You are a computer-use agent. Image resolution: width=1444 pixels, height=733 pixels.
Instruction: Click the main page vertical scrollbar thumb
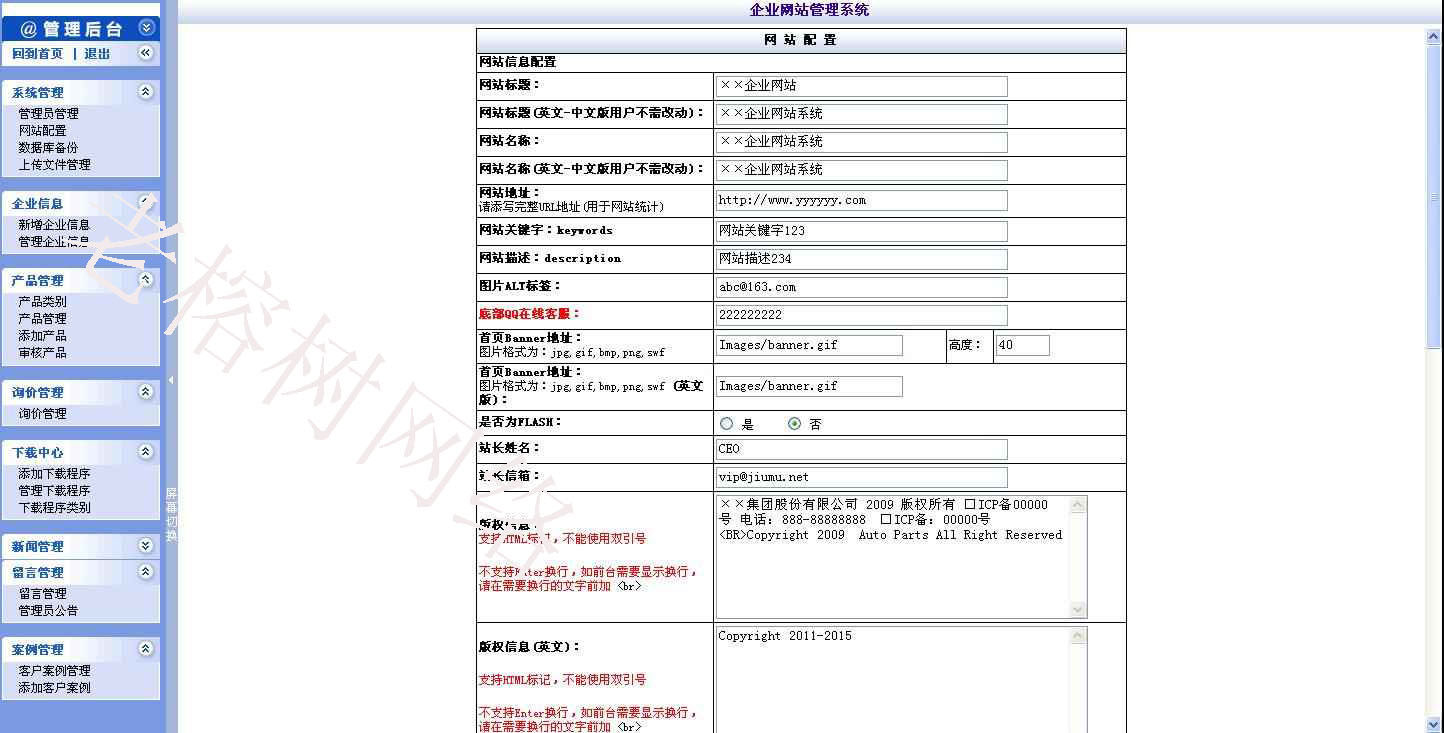tap(1434, 196)
